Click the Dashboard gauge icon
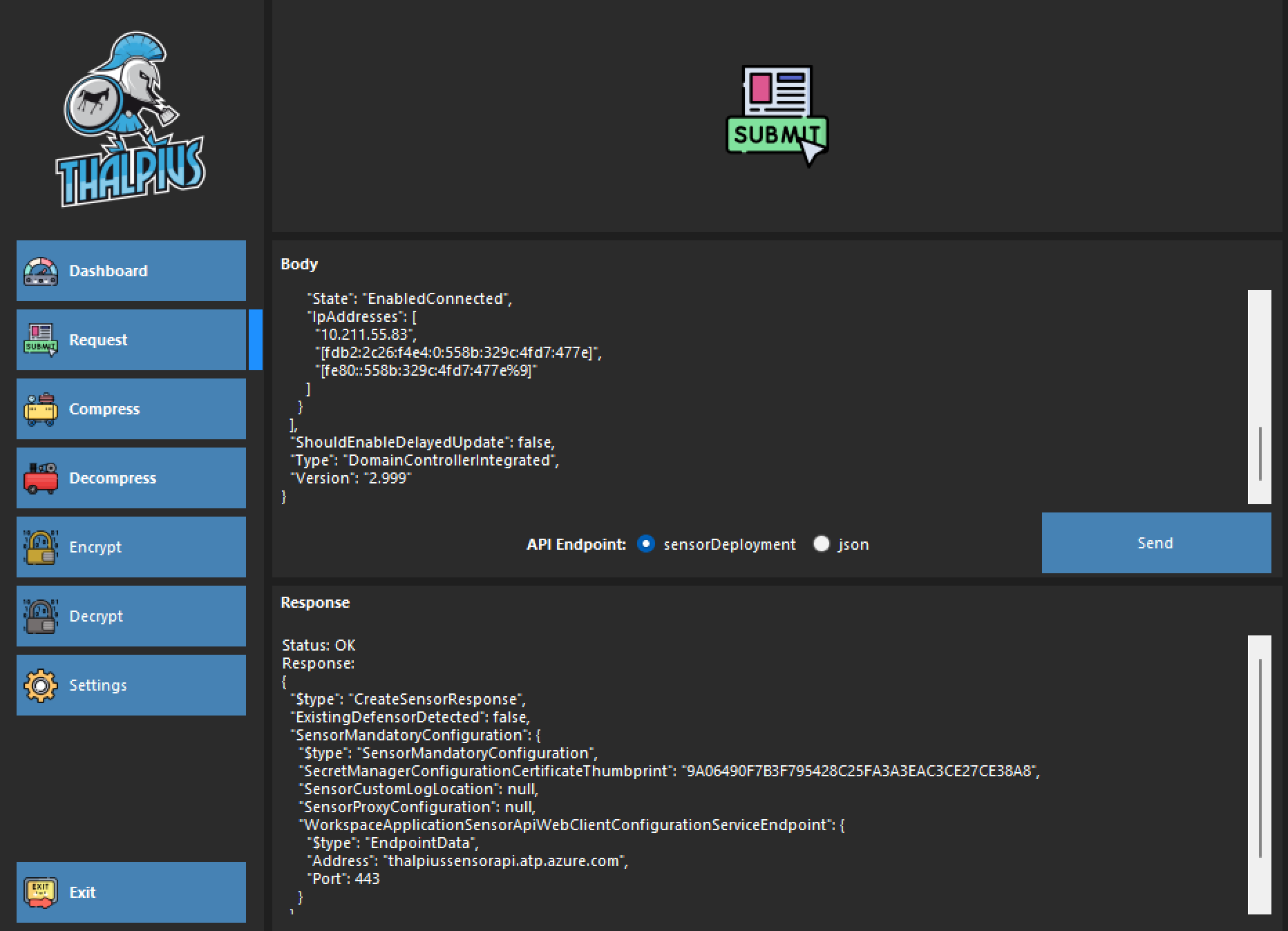Image resolution: width=1288 pixels, height=931 pixels. [41, 271]
